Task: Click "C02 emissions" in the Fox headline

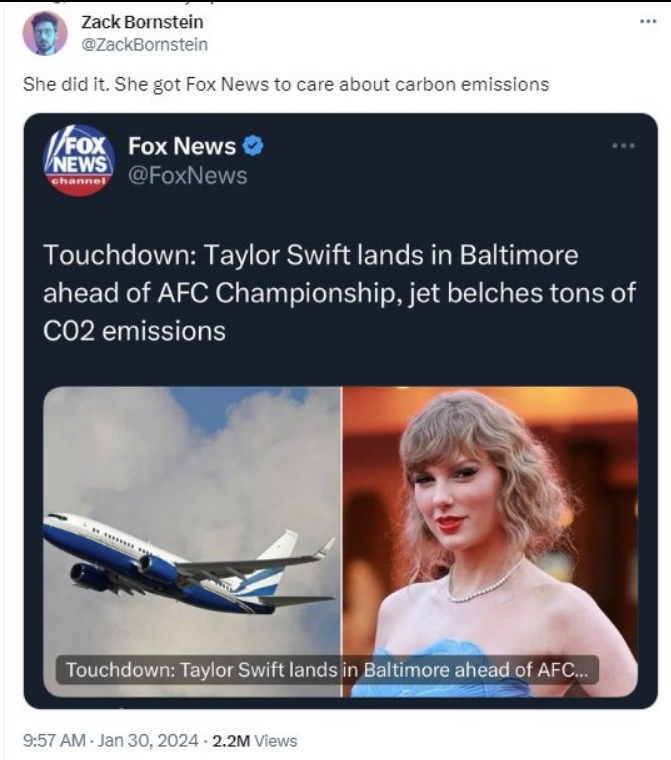Action: pos(134,330)
